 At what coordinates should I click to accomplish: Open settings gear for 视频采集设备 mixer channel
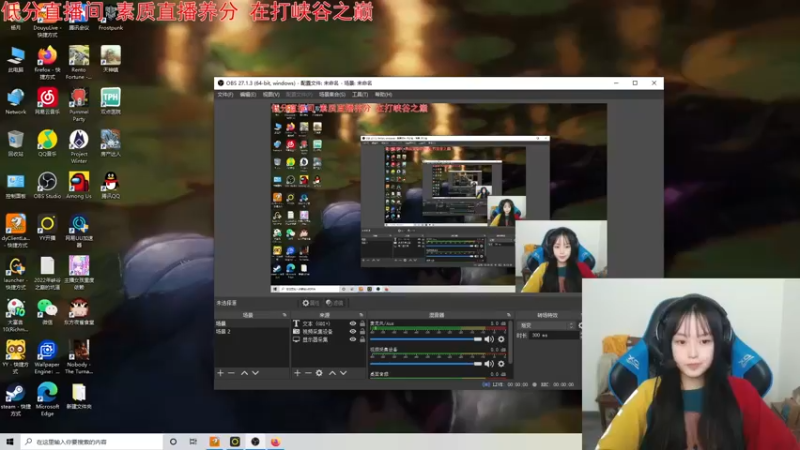point(501,364)
